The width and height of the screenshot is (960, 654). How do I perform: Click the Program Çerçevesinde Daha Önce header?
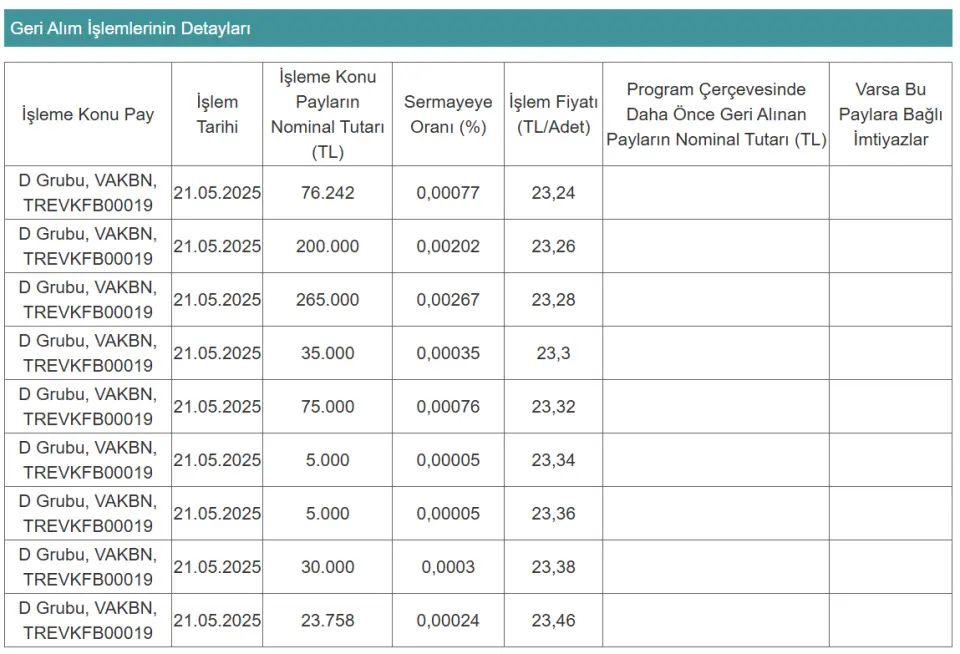click(x=716, y=114)
